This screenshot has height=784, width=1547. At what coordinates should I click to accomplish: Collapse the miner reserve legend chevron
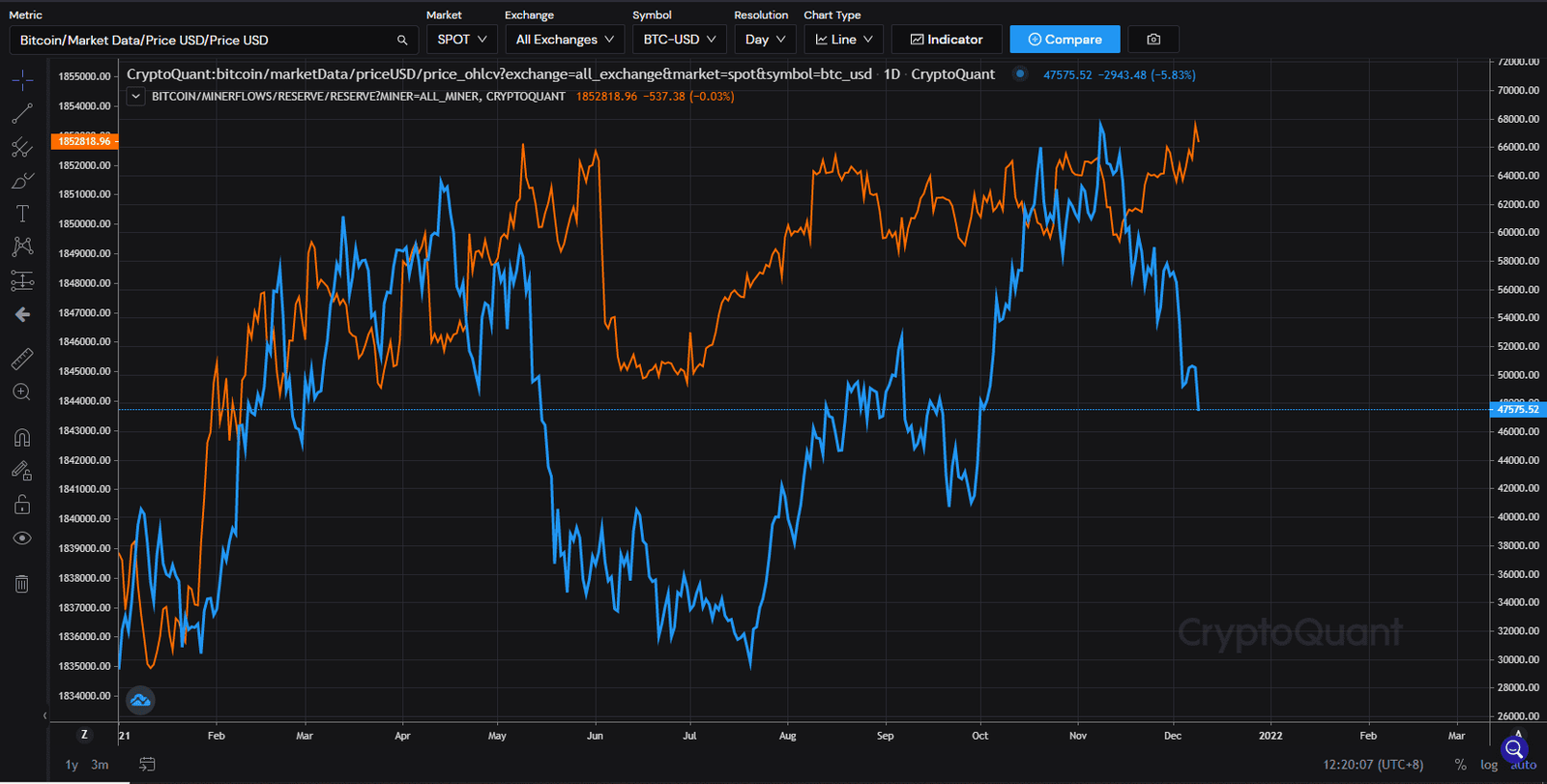coord(135,97)
